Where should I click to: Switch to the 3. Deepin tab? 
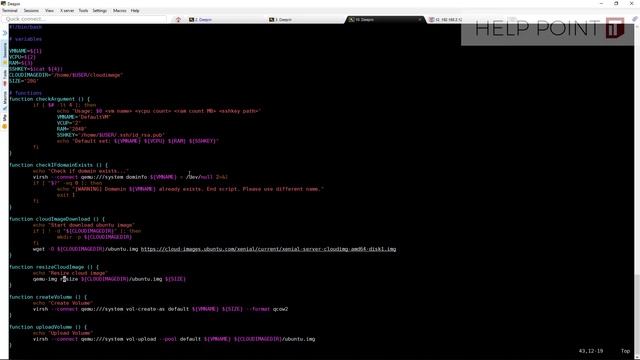(305, 20)
